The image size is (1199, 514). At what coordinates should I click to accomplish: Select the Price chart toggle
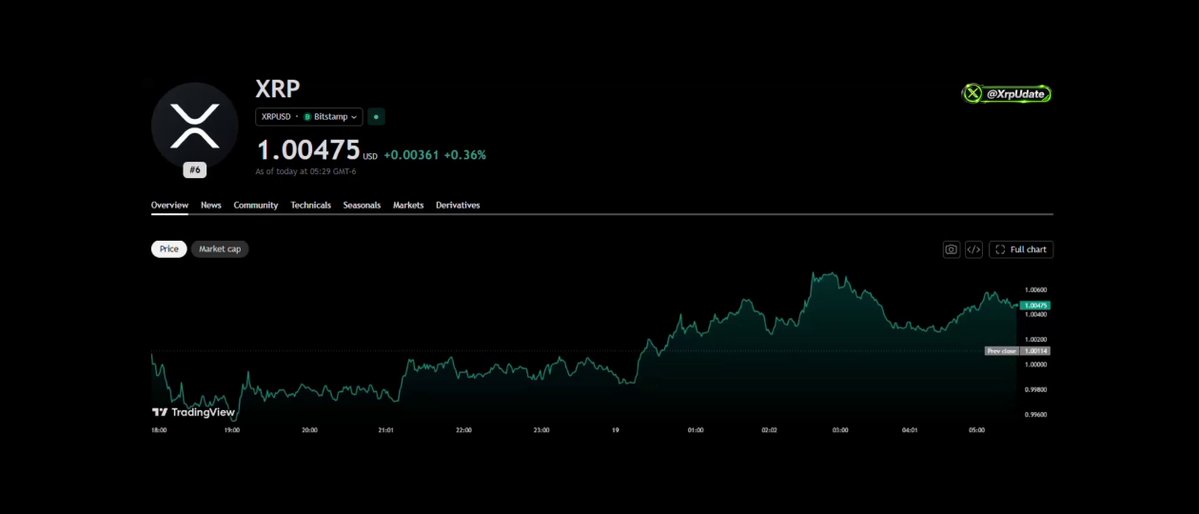coord(169,249)
